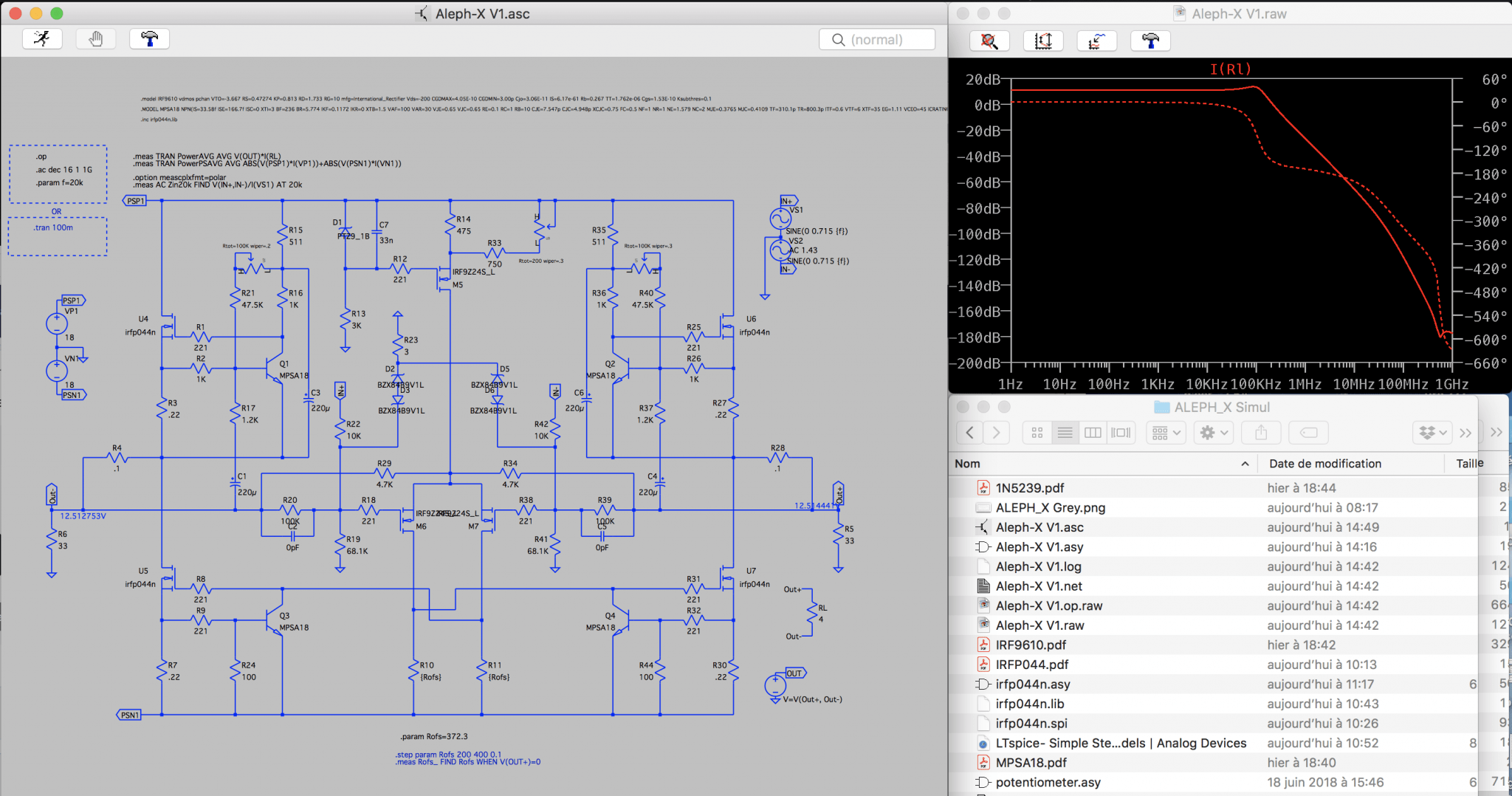Click the .param Rofs=372.3 directive
This screenshot has width=1512, height=796.
coord(434,737)
